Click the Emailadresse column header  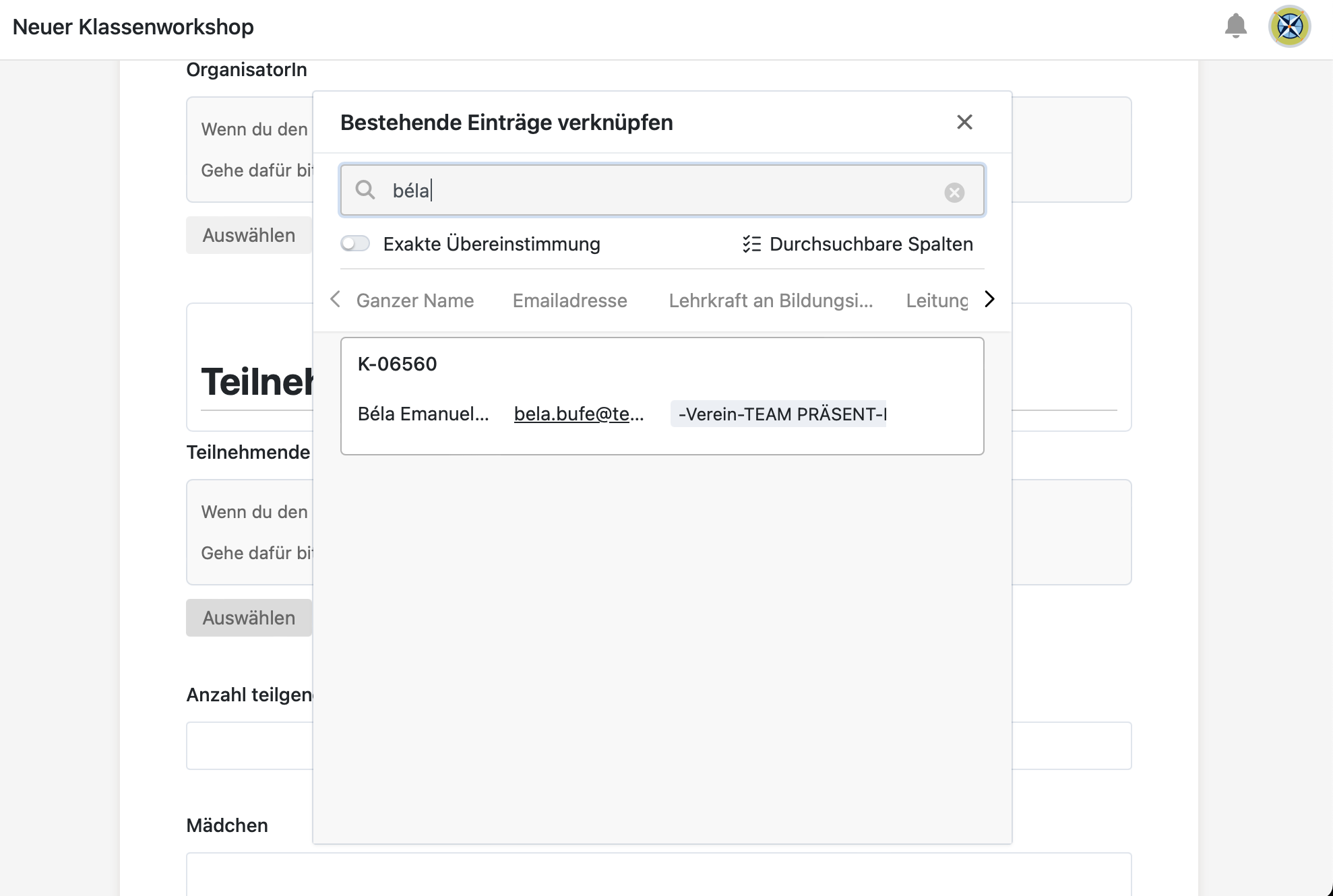[569, 300]
